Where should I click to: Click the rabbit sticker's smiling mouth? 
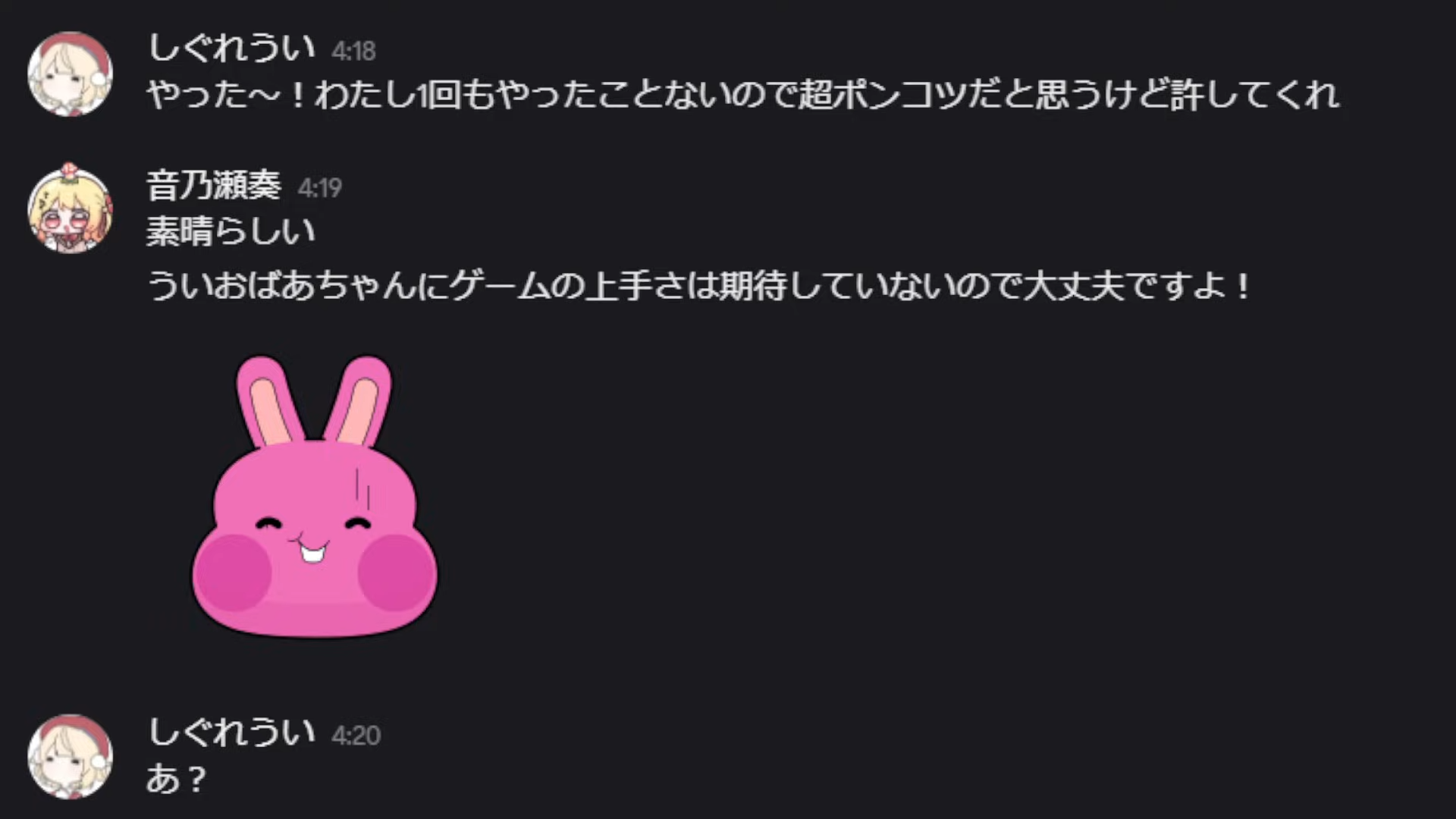[x=311, y=550]
